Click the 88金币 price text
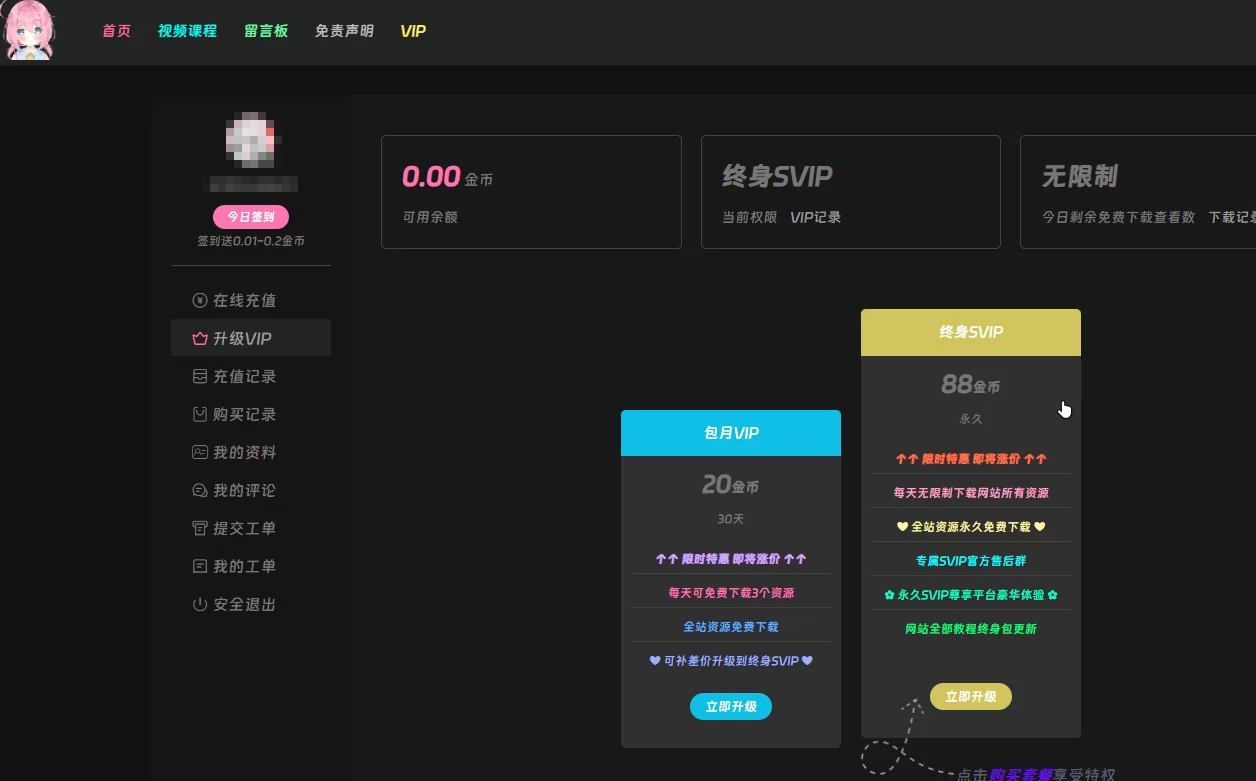 [x=971, y=384]
